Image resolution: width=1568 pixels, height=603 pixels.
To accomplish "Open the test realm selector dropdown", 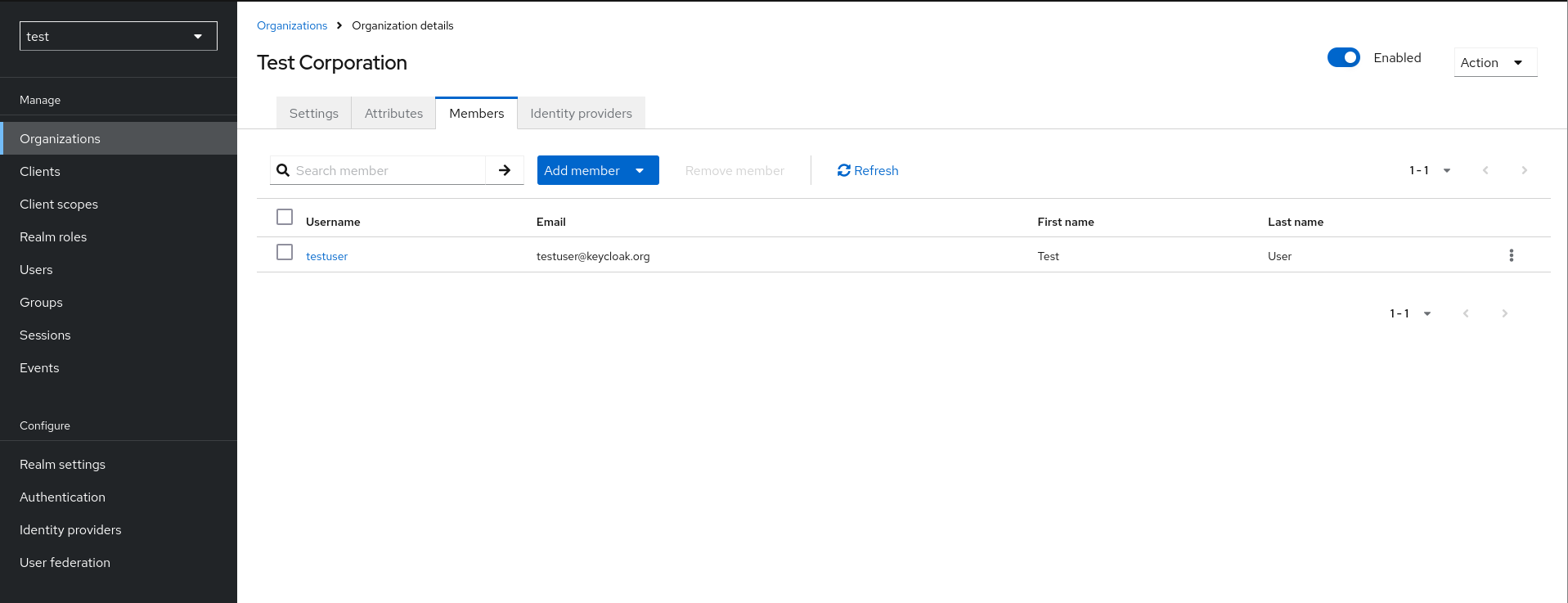I will click(x=119, y=36).
